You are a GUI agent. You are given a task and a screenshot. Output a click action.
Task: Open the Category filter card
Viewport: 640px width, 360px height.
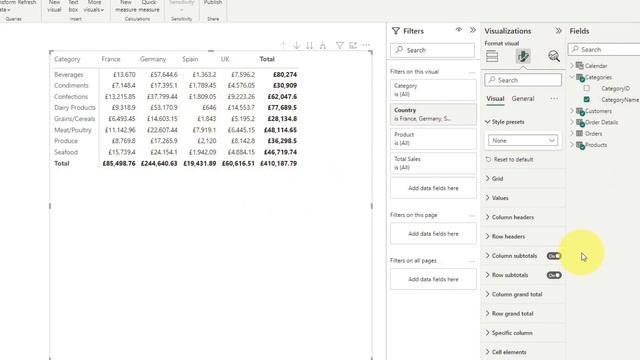(433, 90)
